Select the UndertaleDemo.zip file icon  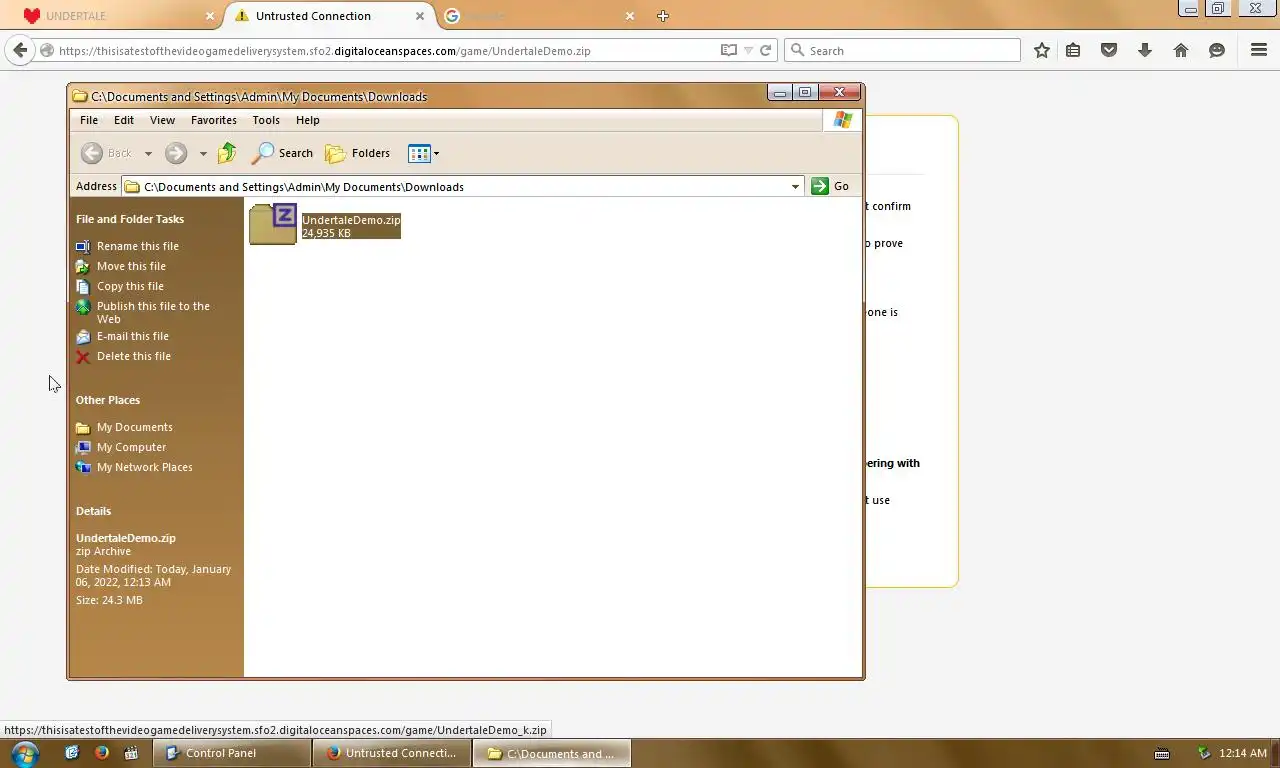[273, 224]
